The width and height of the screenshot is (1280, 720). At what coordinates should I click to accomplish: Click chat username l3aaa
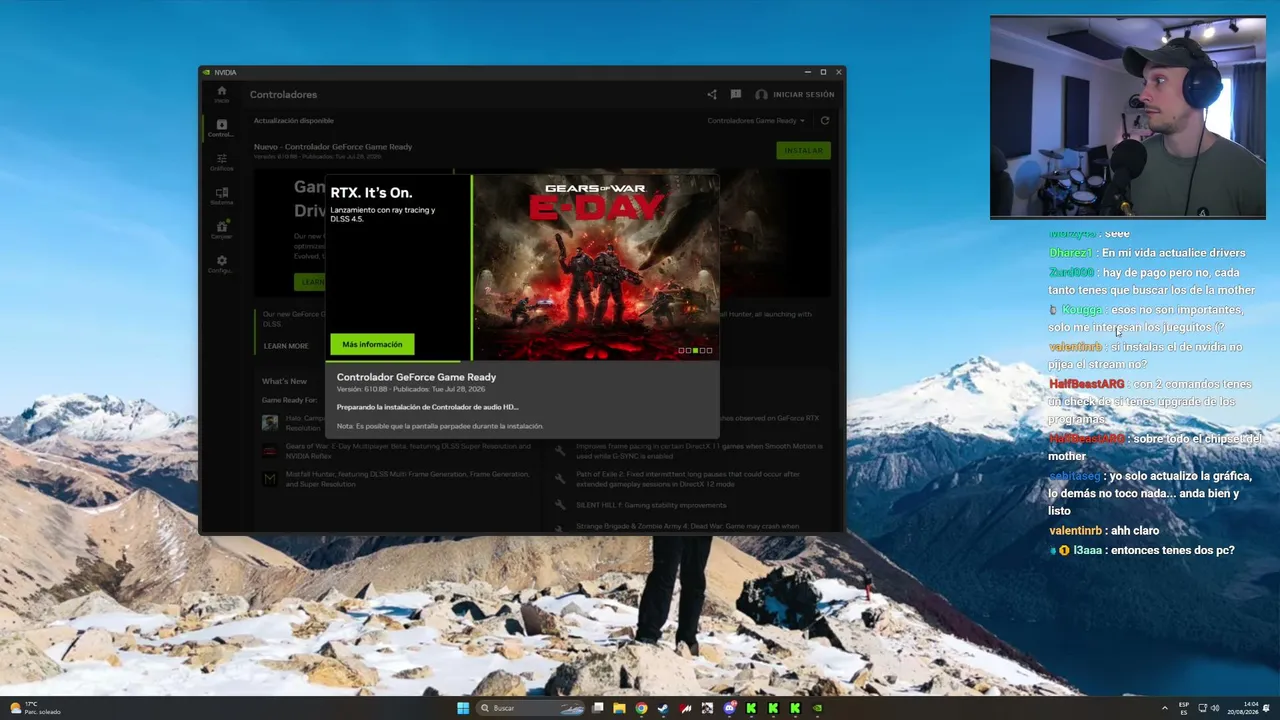coord(1087,551)
